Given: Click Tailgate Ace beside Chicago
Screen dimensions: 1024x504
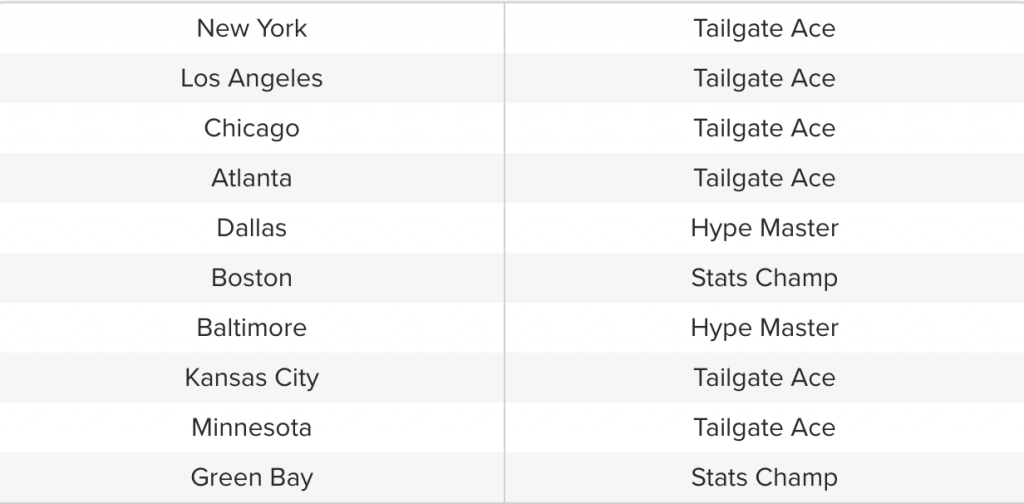Looking at the screenshot, I should [x=764, y=128].
